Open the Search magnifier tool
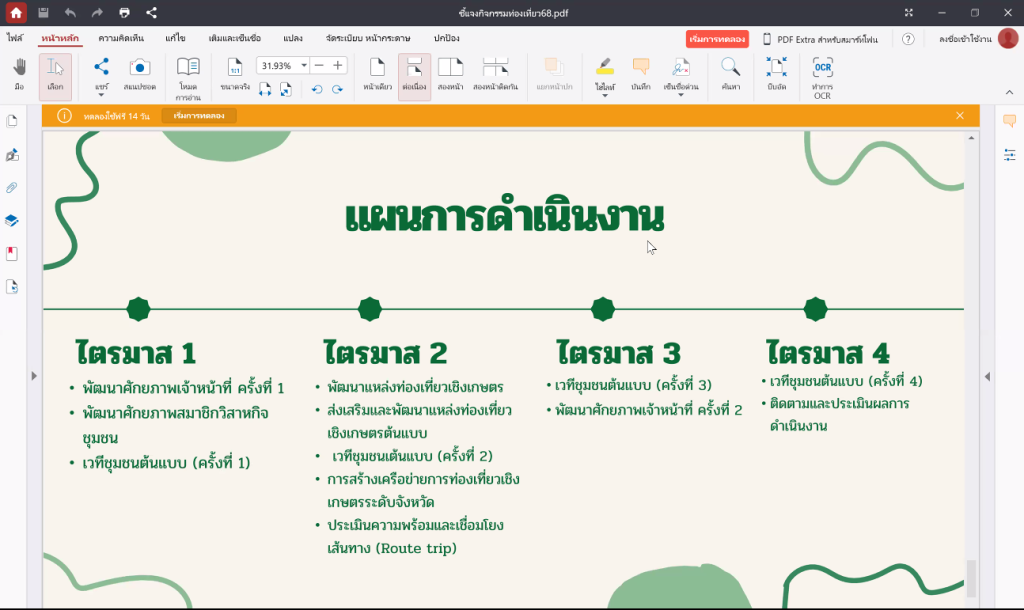This screenshot has height=610, width=1024. coord(730,74)
